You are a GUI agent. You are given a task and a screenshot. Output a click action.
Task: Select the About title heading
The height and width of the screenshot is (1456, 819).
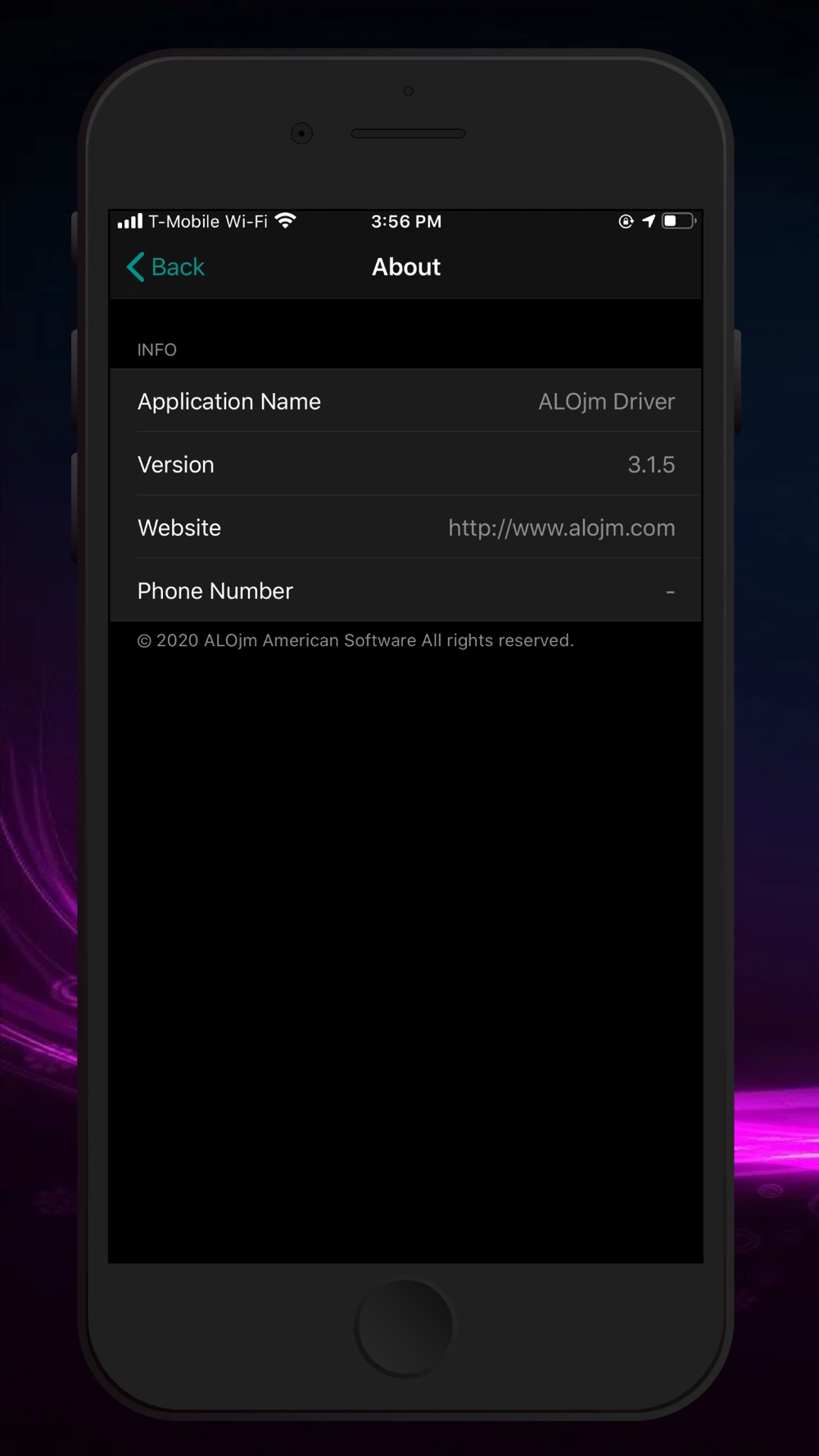pos(406,267)
